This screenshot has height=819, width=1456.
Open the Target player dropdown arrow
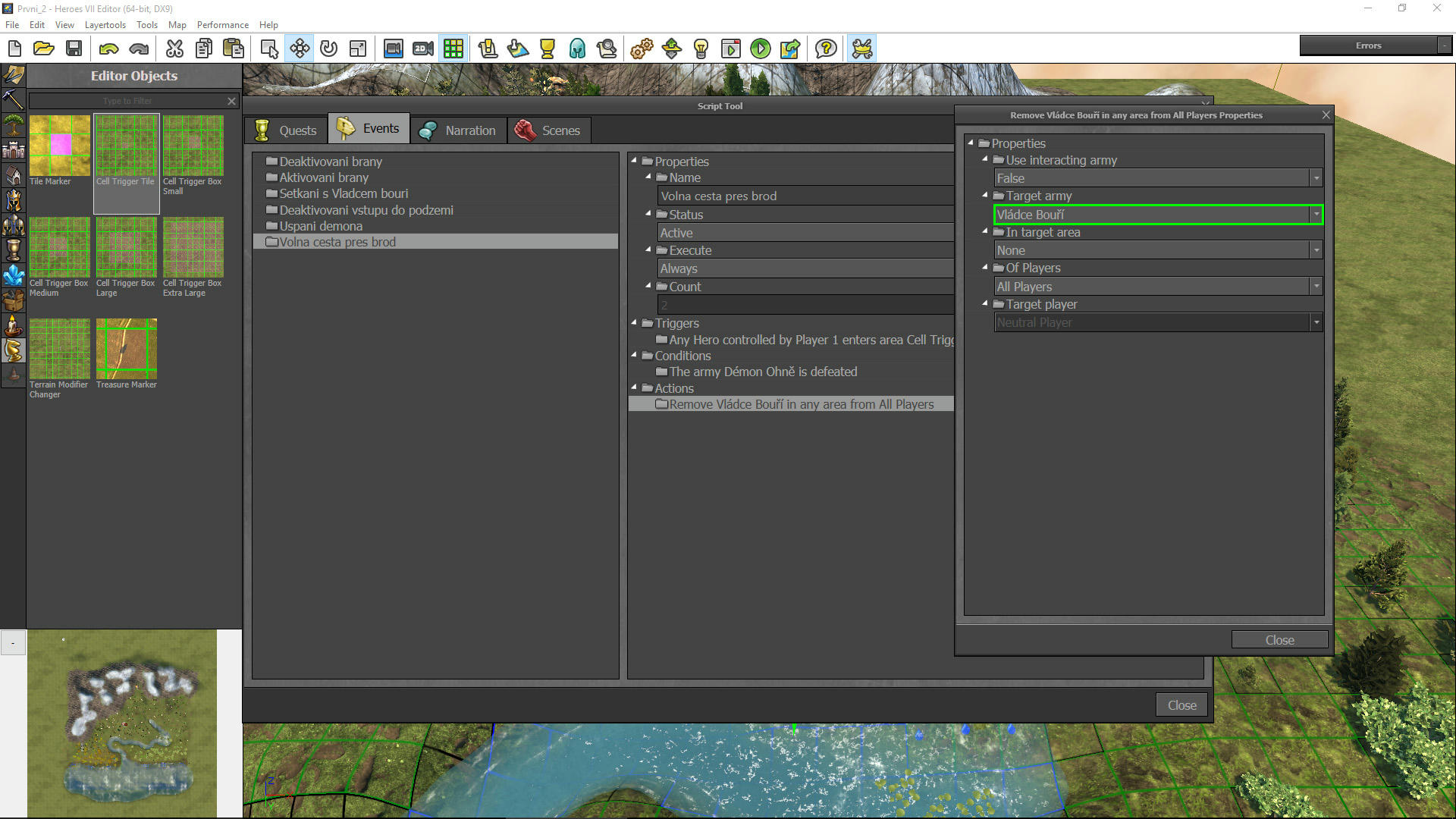(1316, 322)
